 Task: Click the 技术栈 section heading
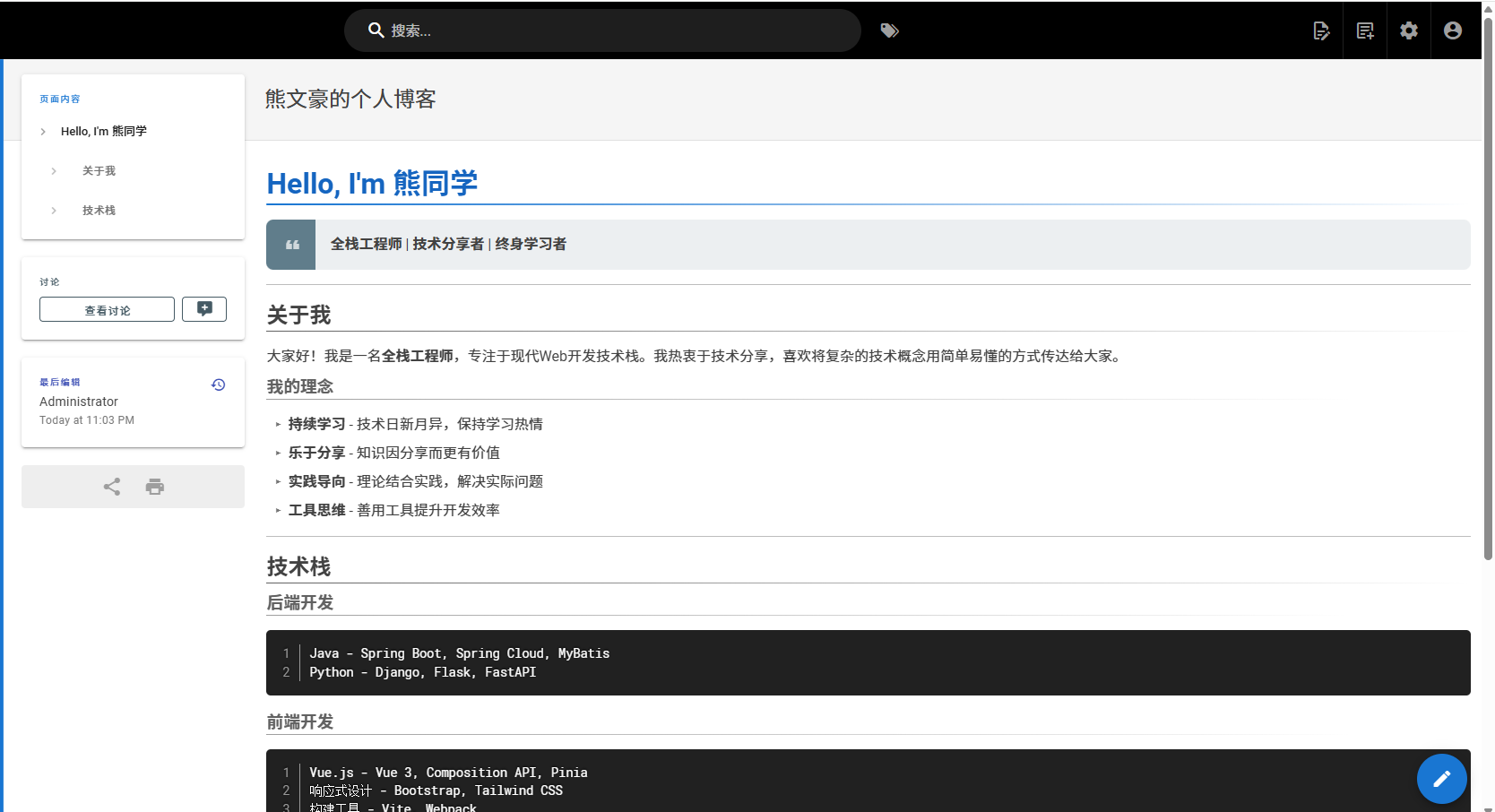[x=298, y=566]
